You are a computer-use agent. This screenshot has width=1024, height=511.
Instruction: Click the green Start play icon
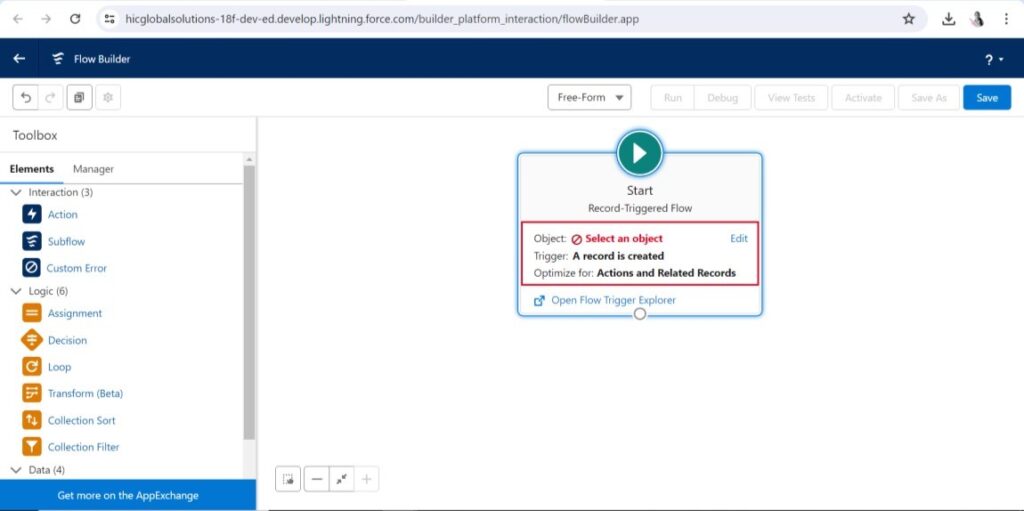pyautogui.click(x=639, y=153)
